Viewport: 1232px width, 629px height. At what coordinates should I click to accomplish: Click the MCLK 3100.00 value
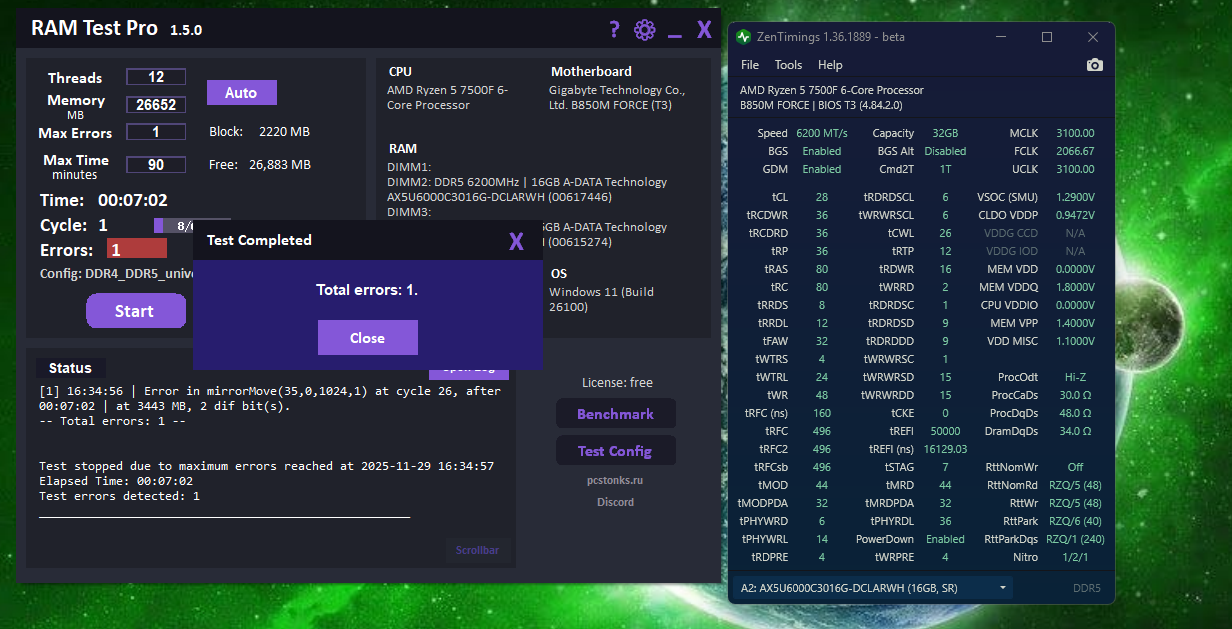[x=1075, y=133]
